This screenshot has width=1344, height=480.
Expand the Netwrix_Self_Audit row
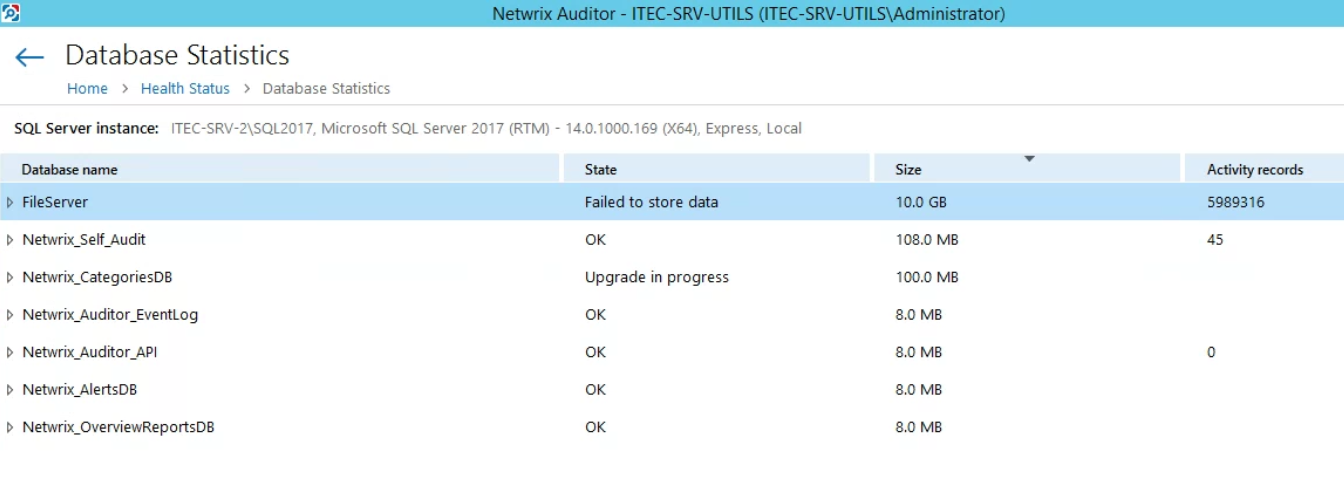[x=10, y=240]
